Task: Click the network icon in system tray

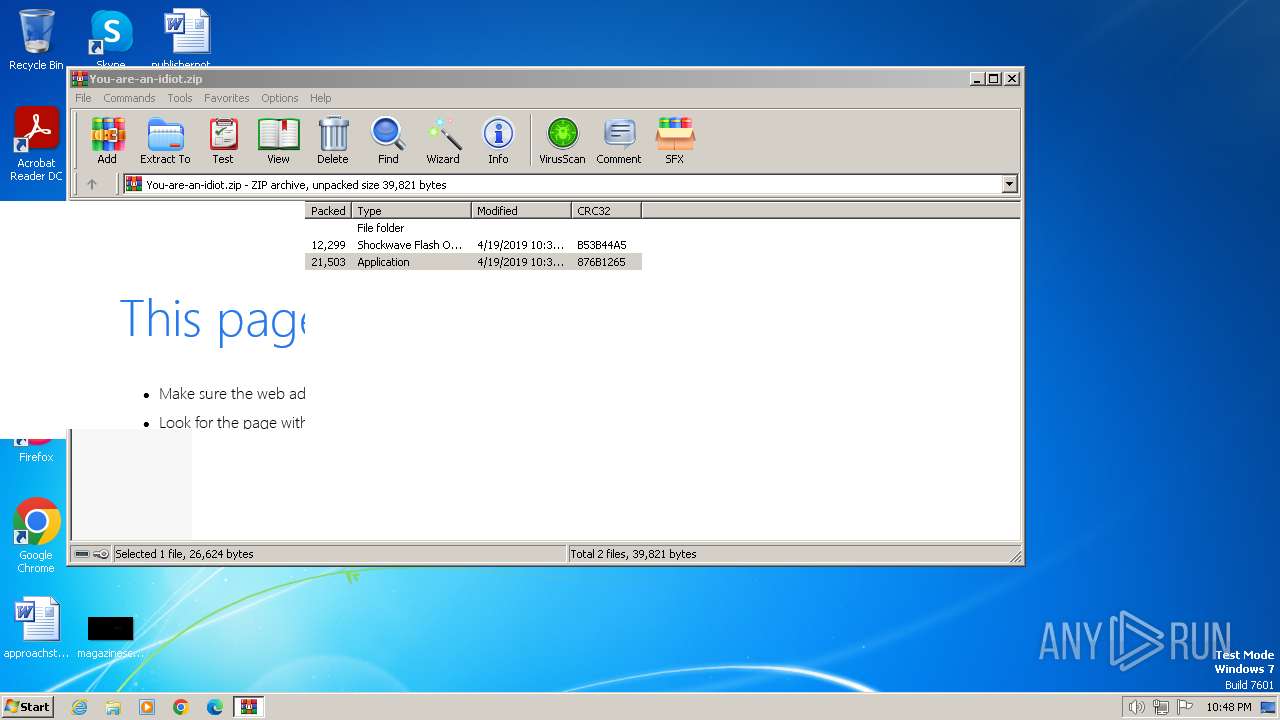Action: tap(1160, 707)
